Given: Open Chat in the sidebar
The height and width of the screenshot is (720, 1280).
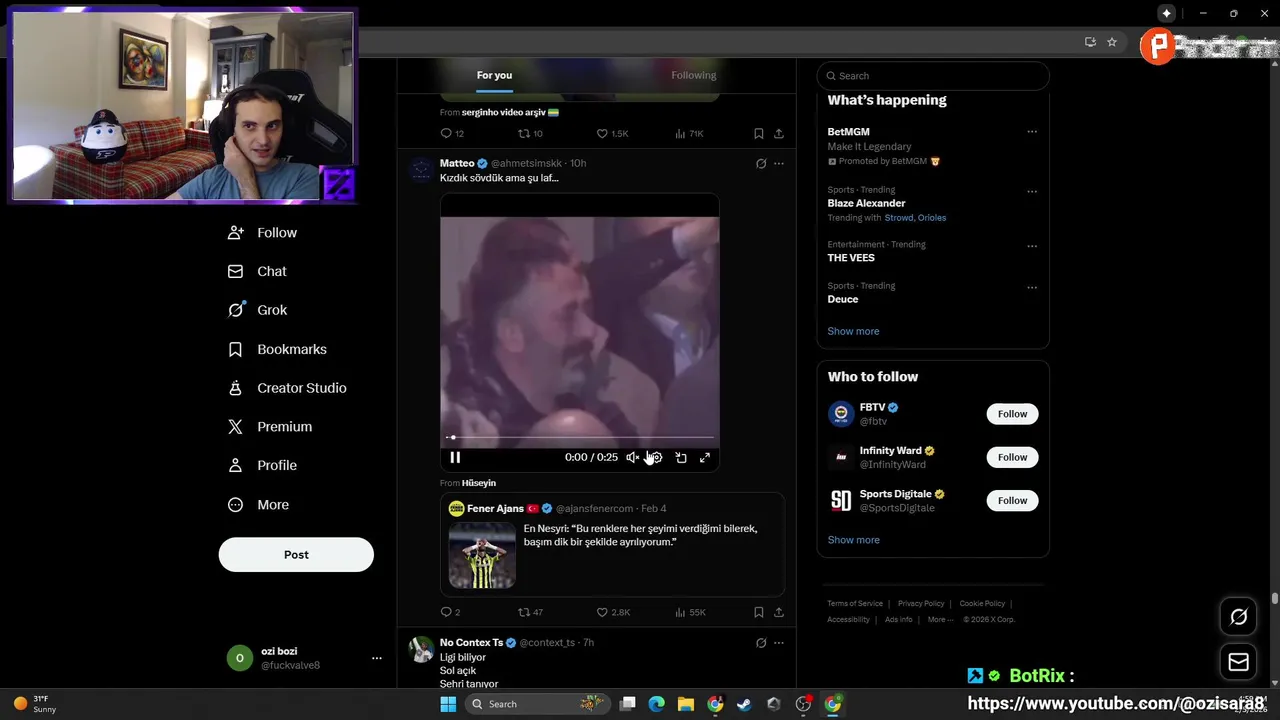Looking at the screenshot, I should point(258,271).
